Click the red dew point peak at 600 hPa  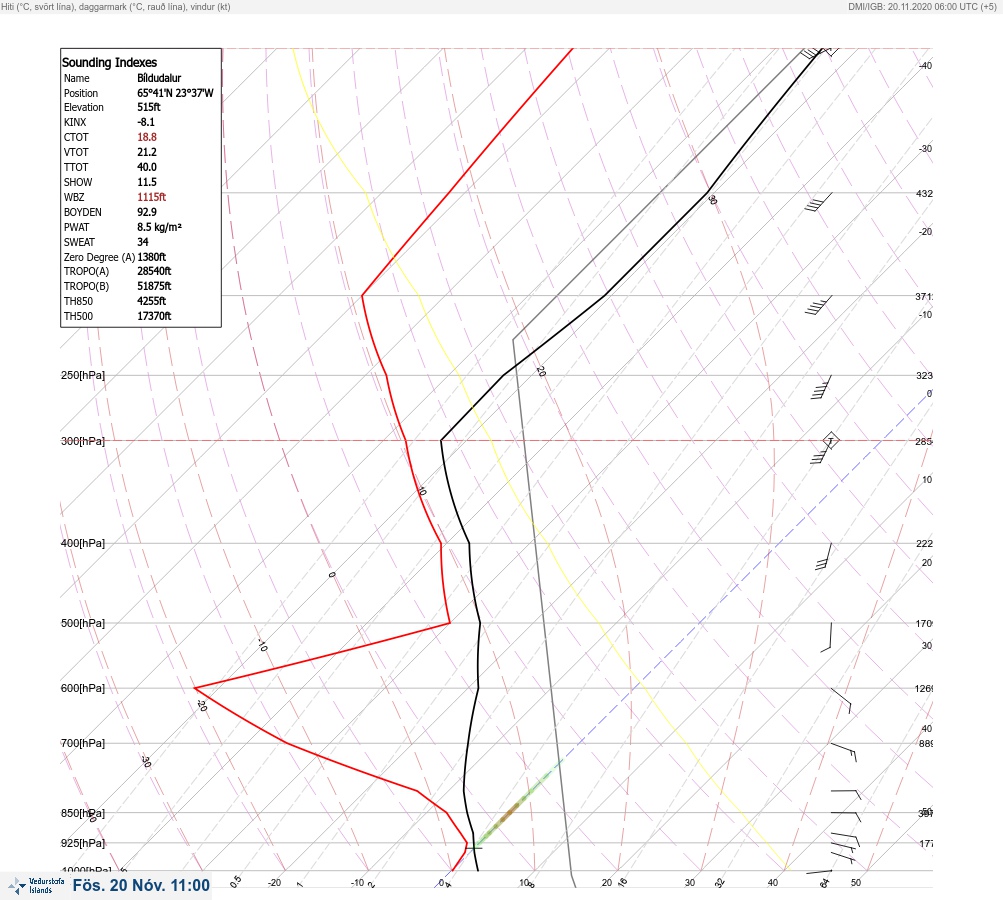pyautogui.click(x=194, y=688)
